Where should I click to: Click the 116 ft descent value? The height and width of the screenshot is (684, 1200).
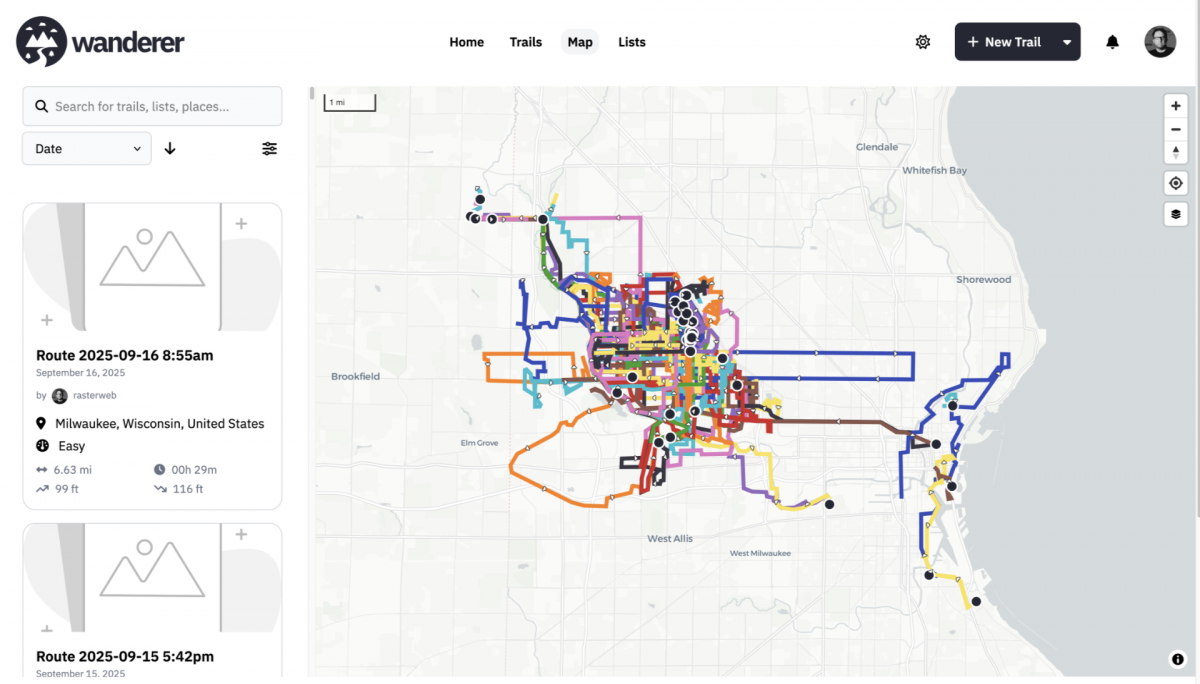[x=187, y=489]
